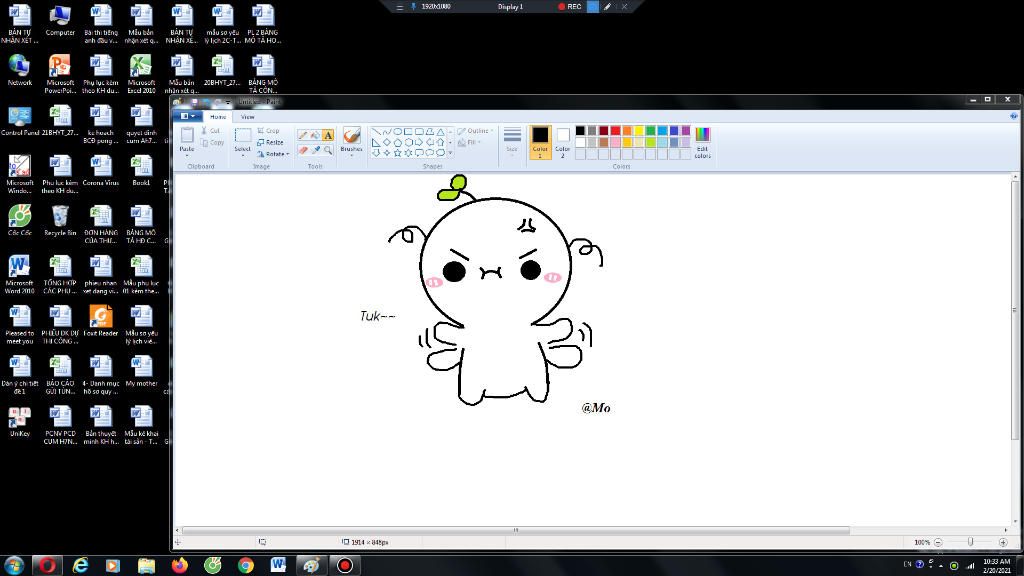Click the Cut button in Clipboard group
This screenshot has width=1024, height=576.
pos(212,131)
